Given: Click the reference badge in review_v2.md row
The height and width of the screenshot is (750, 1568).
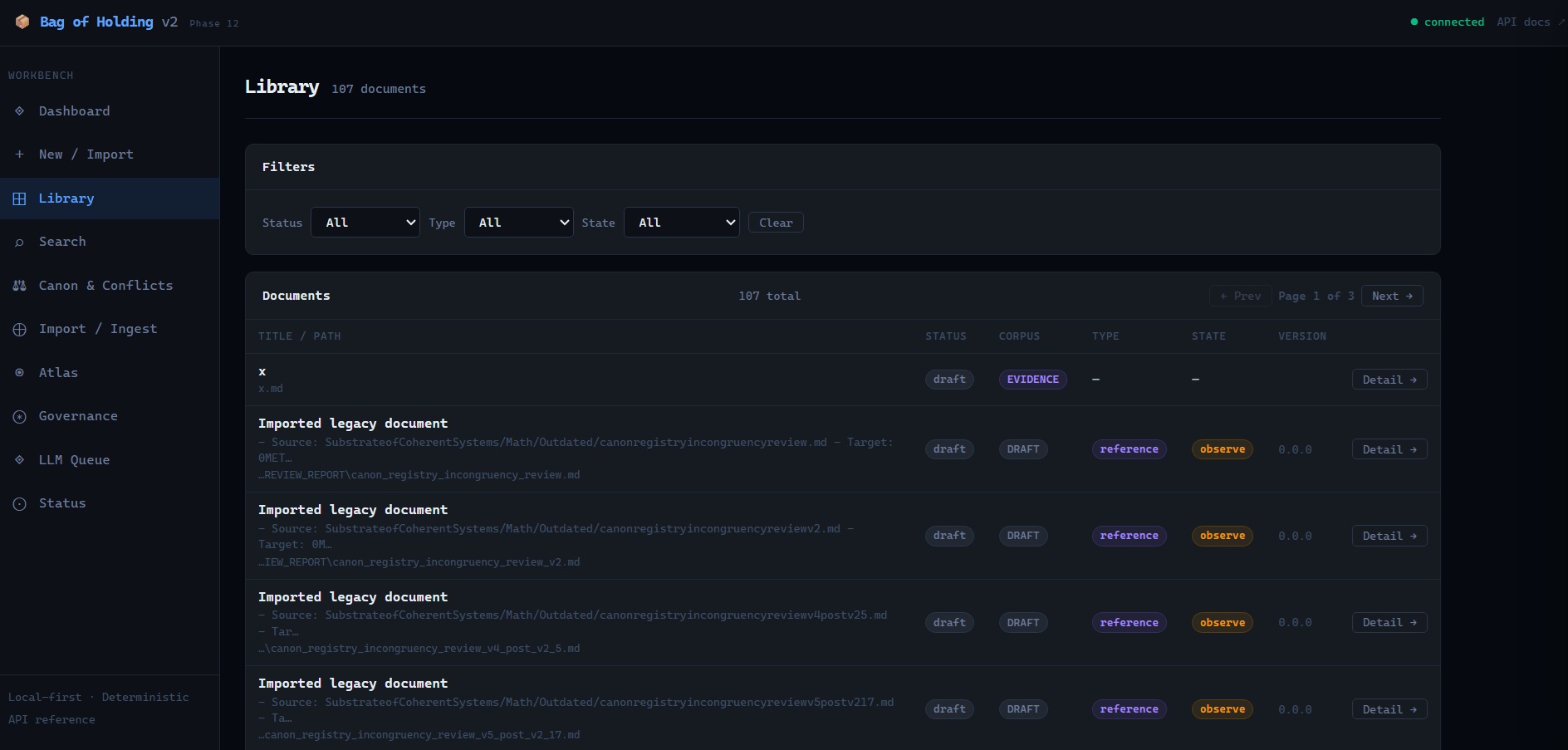Looking at the screenshot, I should [x=1129, y=536].
